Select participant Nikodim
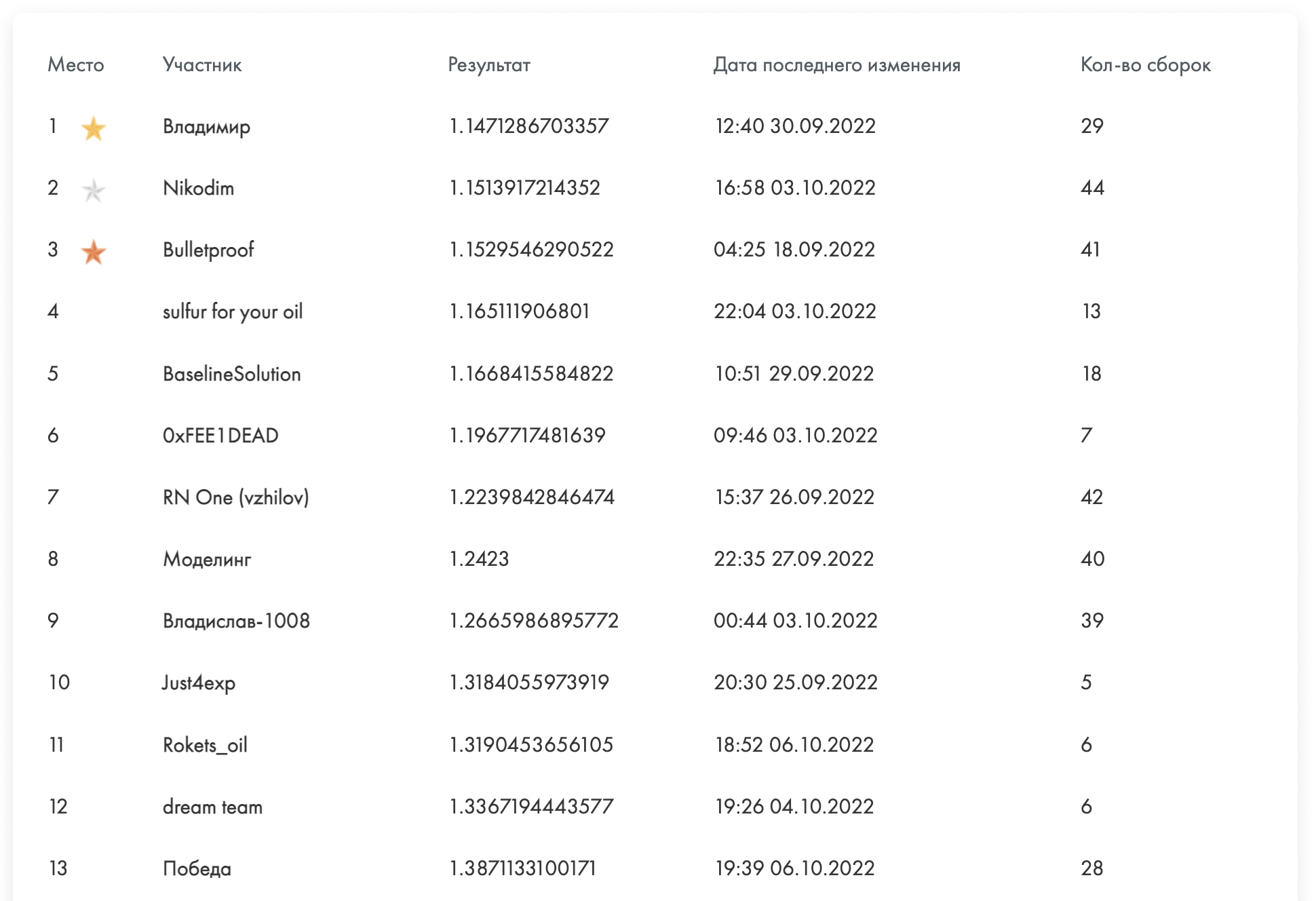Screen dimensions: 1316x901 [198, 188]
